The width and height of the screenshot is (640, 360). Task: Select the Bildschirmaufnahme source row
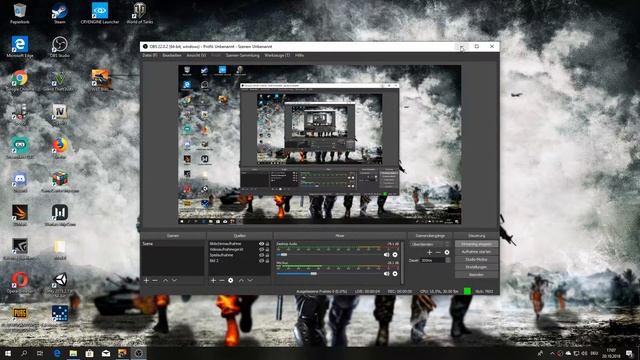pyautogui.click(x=239, y=244)
